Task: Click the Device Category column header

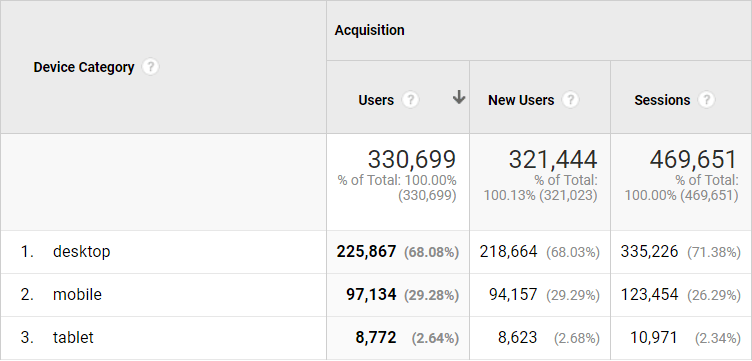Action: [84, 67]
